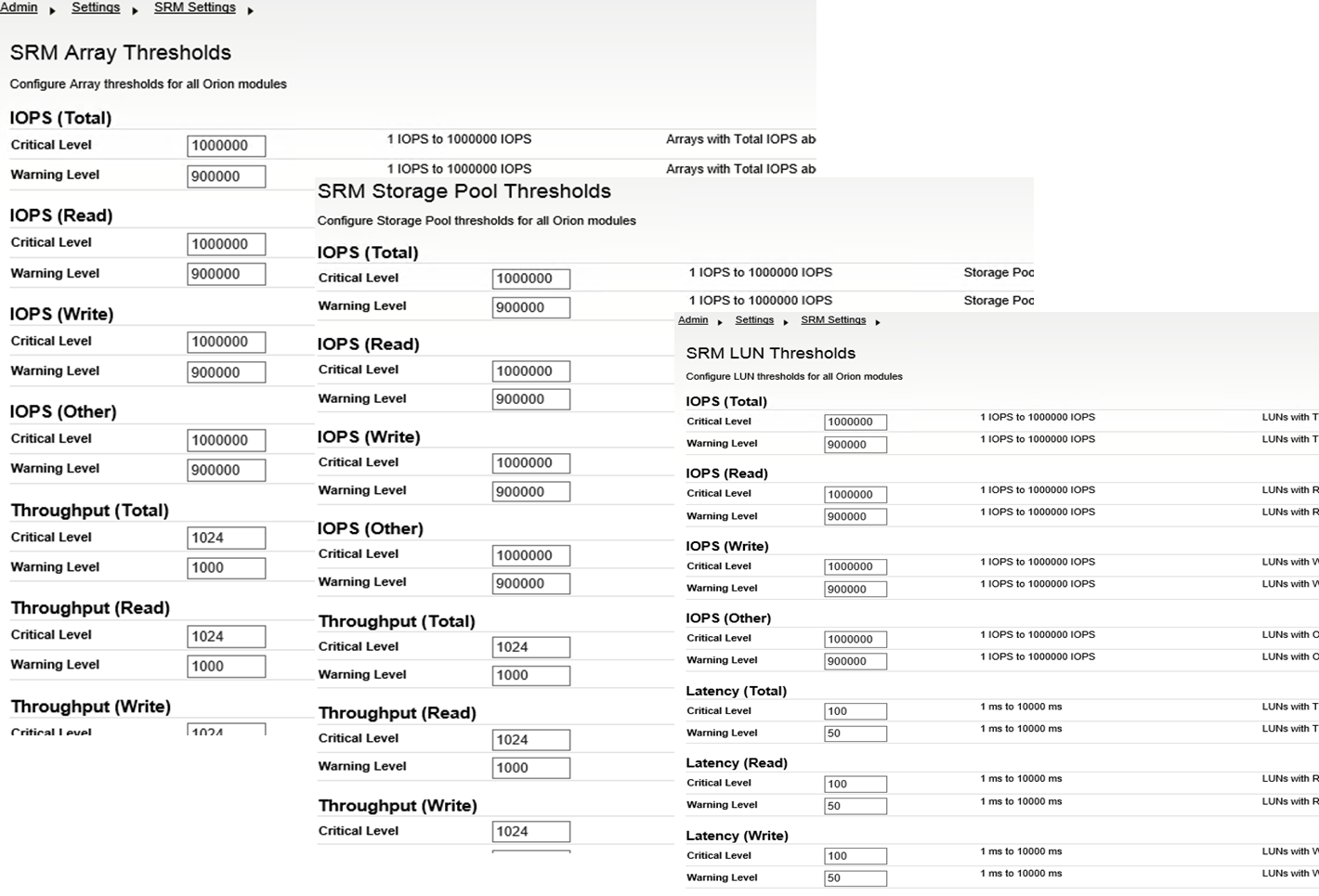
Task: Edit Array Throughput (Total) Critical Level field
Action: 227,538
